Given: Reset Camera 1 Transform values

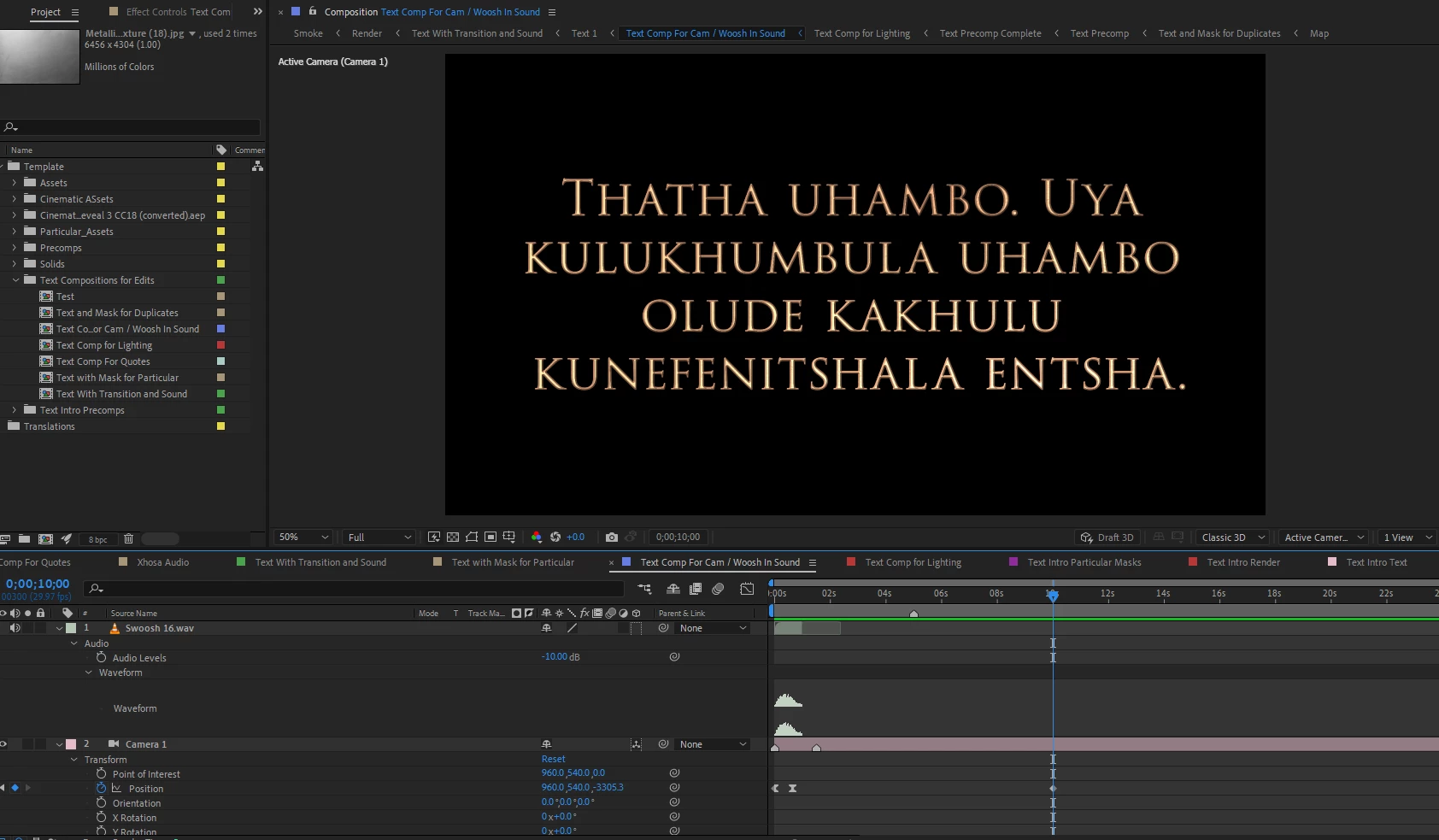Looking at the screenshot, I should tap(553, 759).
